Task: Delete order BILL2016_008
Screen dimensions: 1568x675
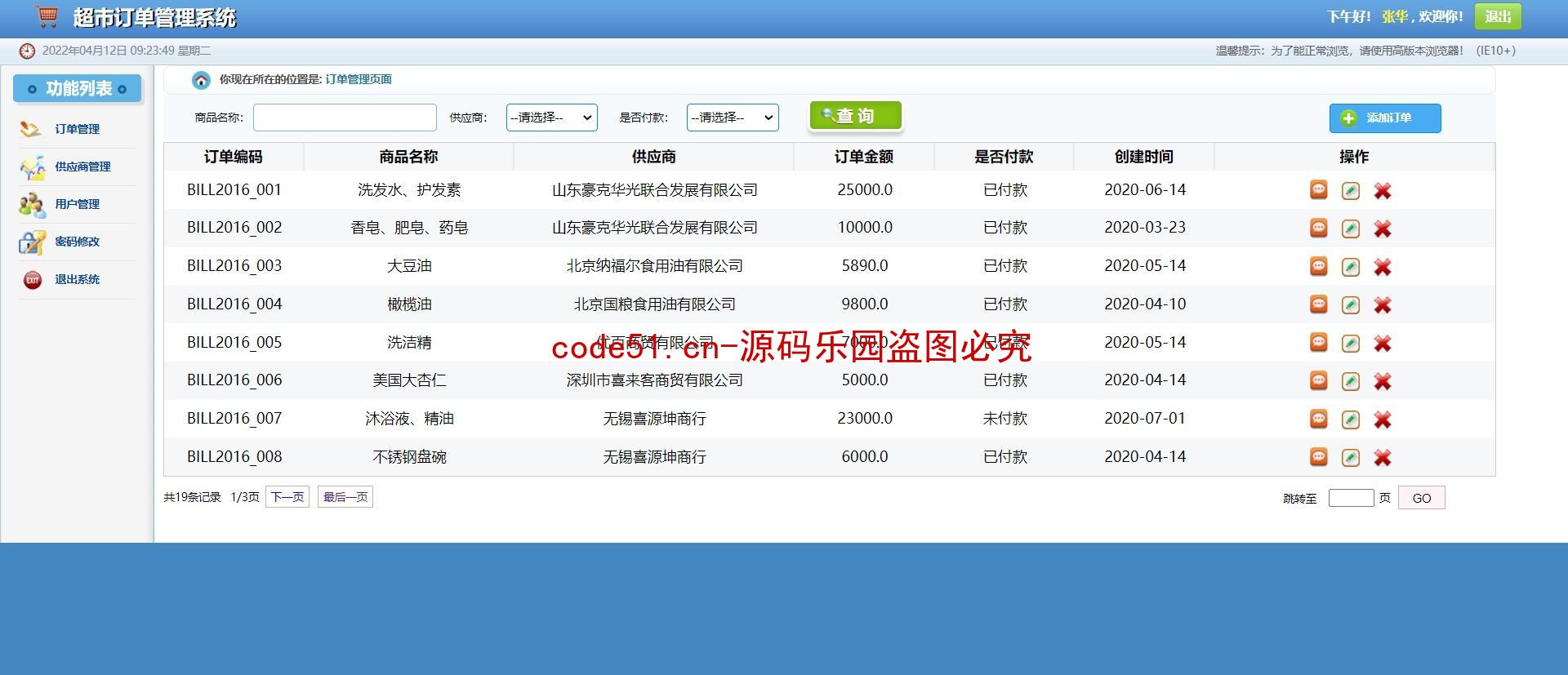Action: pos(1383,458)
